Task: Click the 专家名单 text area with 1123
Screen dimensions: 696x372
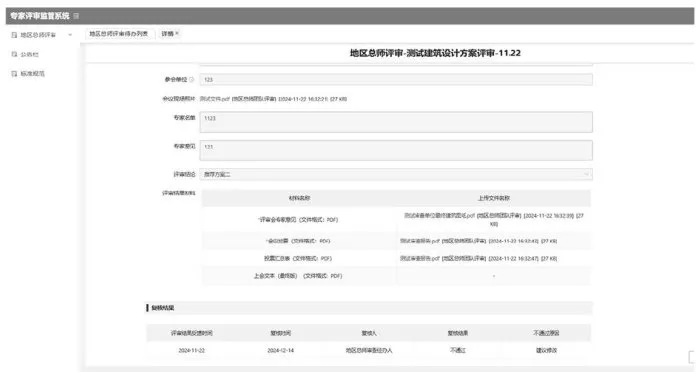Action: (x=396, y=122)
